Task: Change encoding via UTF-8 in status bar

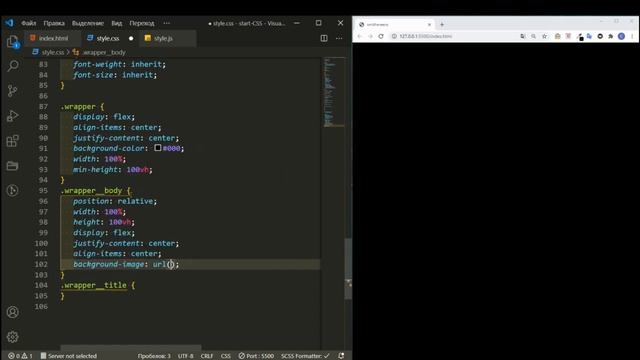Action: (186, 356)
